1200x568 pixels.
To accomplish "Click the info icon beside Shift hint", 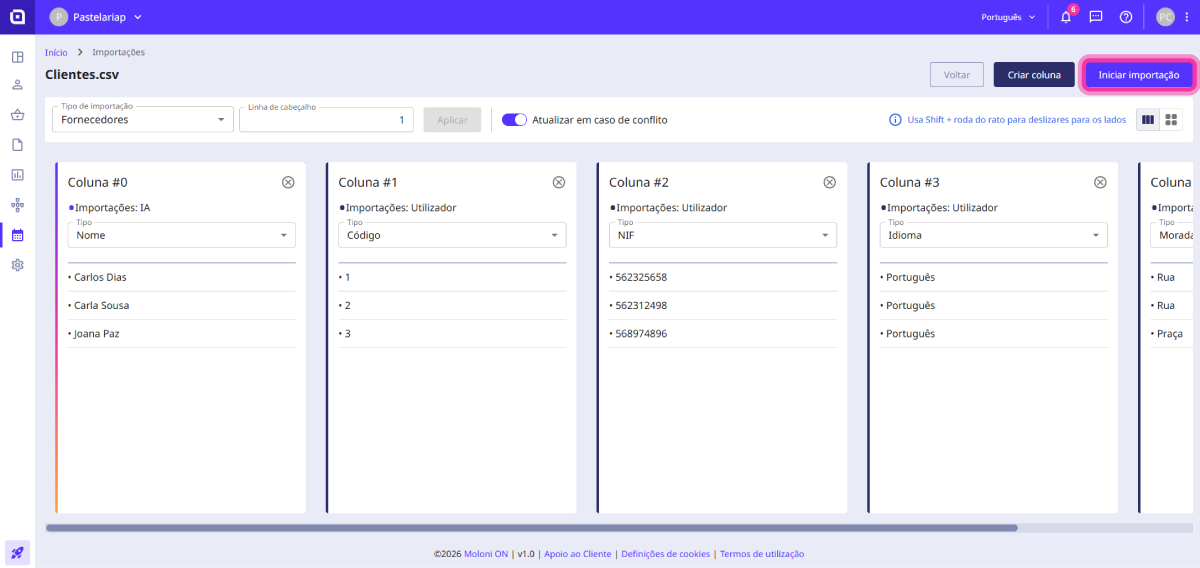I will click(x=895, y=120).
